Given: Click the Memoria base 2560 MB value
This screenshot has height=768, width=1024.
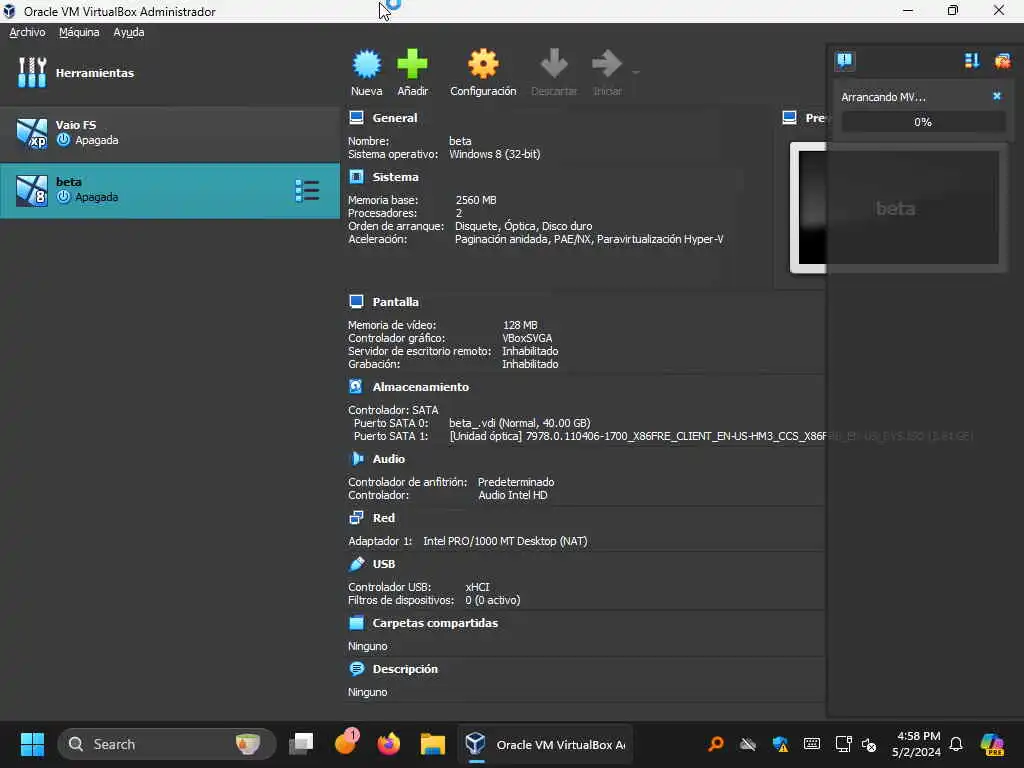Looking at the screenshot, I should (475, 200).
